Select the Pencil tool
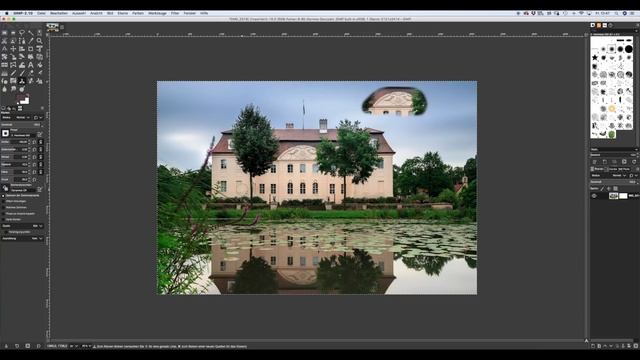 [13, 73]
